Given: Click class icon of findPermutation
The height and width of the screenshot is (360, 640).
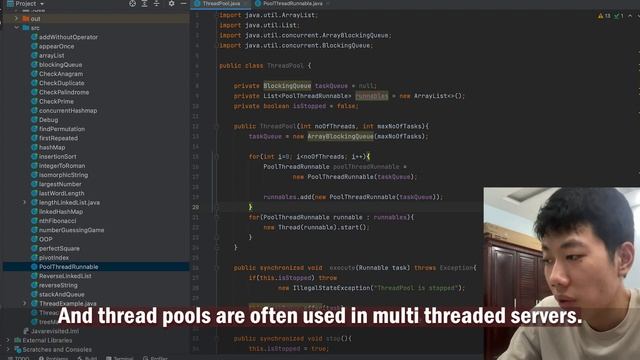Looking at the screenshot, I should (x=34, y=129).
